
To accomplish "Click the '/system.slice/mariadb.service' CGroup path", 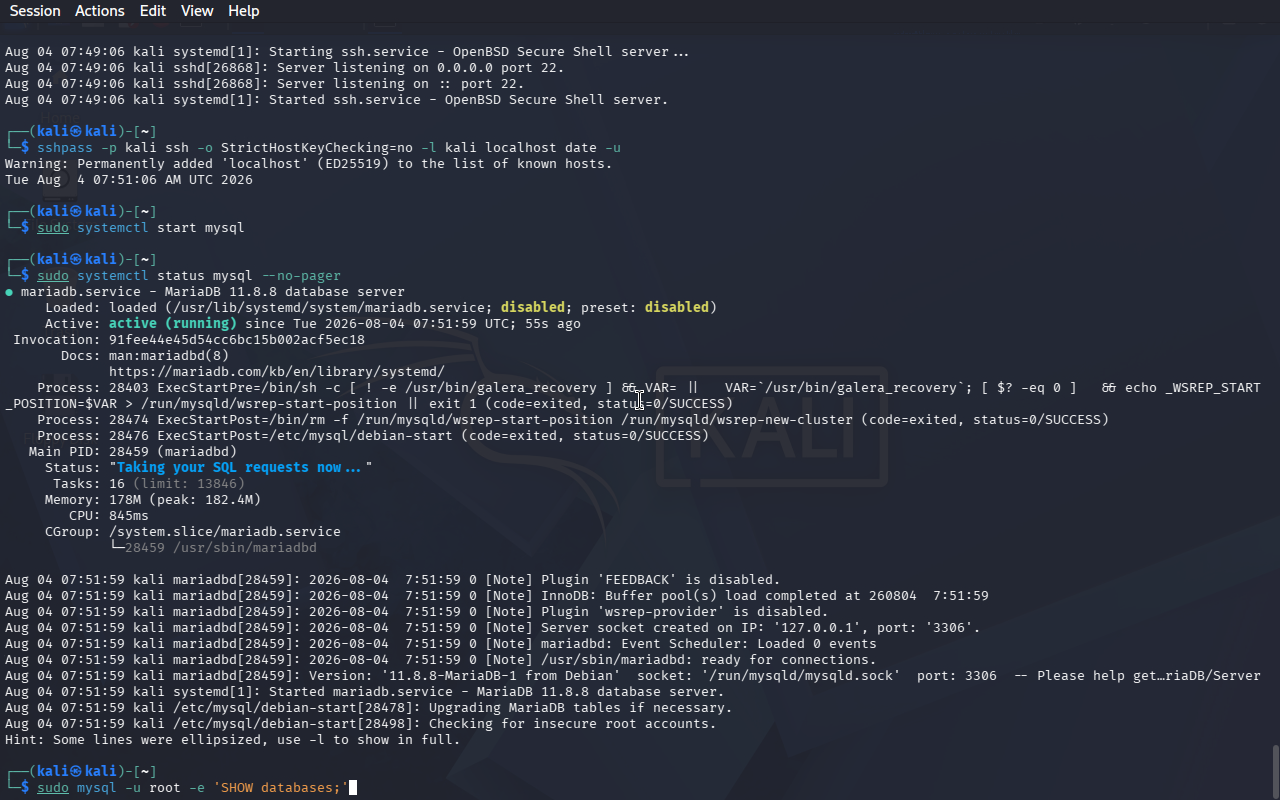I will click(225, 531).
